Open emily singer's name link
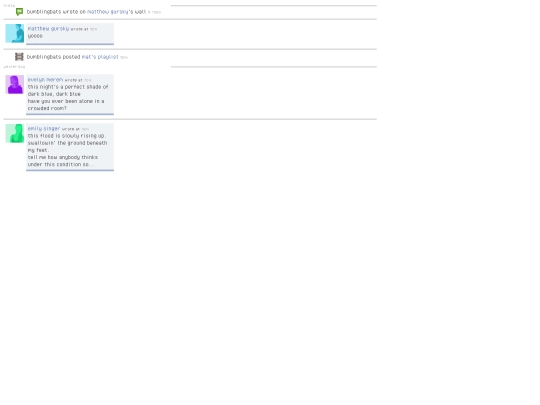The width and height of the screenshot is (540, 405). [44, 128]
